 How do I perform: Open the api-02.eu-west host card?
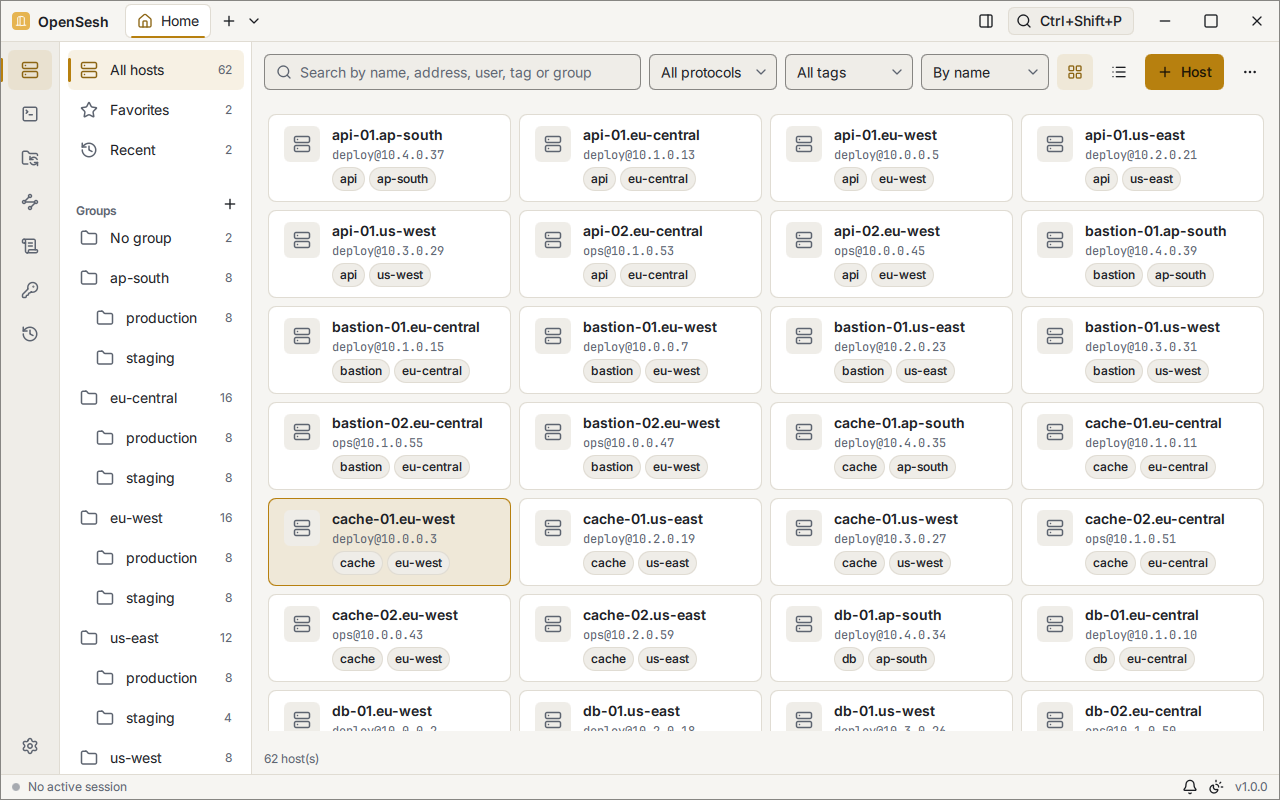click(x=891, y=254)
